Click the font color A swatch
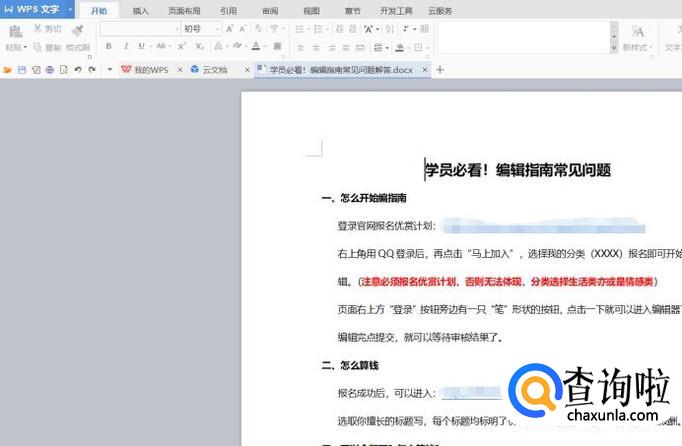The image size is (682, 446). [x=256, y=47]
